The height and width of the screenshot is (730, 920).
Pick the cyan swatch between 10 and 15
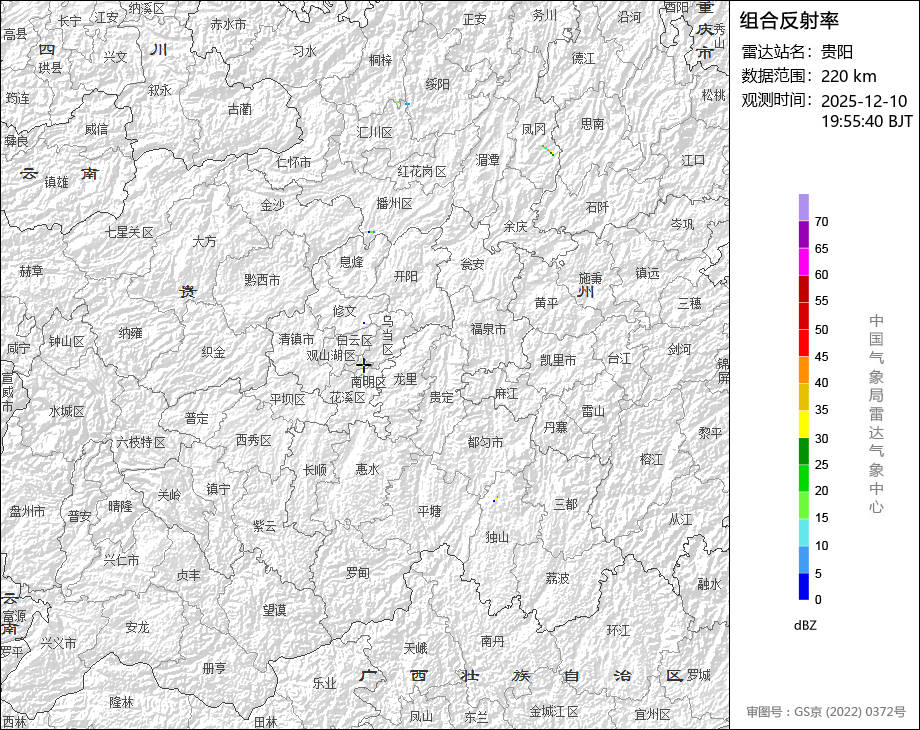(x=804, y=532)
